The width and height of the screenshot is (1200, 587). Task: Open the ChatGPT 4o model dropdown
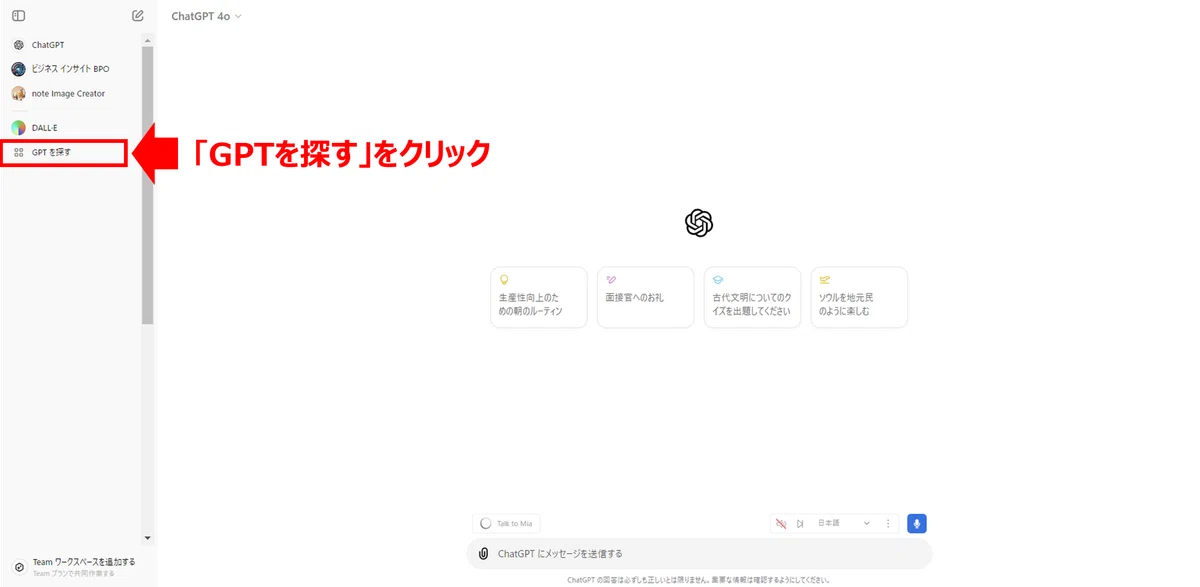click(207, 16)
